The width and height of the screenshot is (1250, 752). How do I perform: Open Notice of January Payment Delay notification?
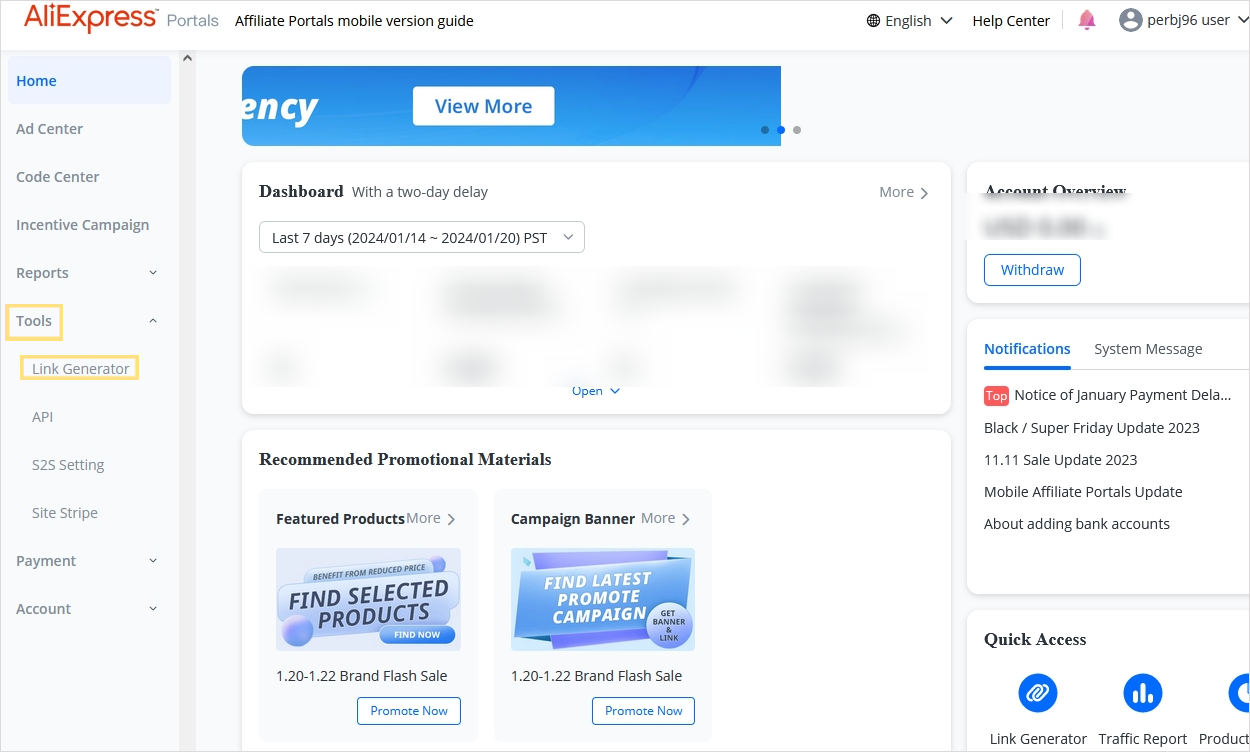tap(1108, 395)
